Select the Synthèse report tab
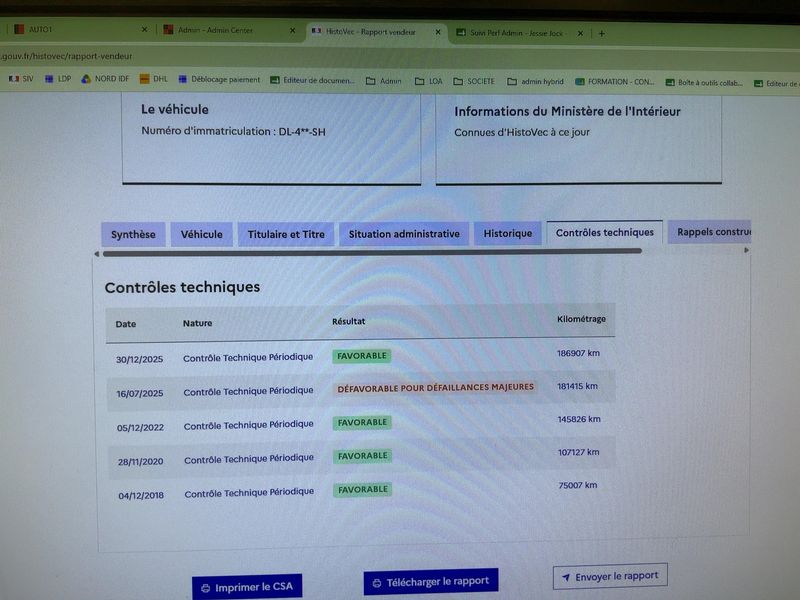 133,234
